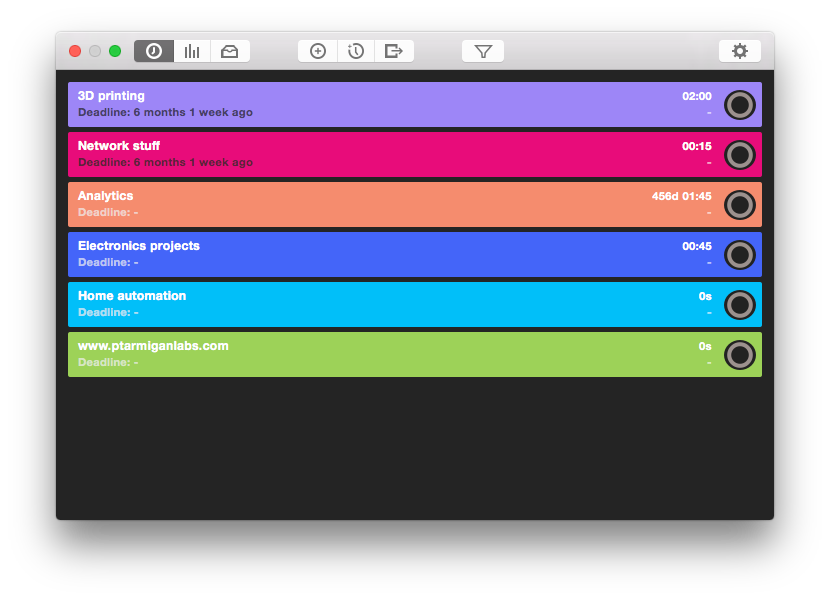Screen dimensions: 830x600
Task: Click the 456d 01:45 time value
Action: click(x=682, y=196)
